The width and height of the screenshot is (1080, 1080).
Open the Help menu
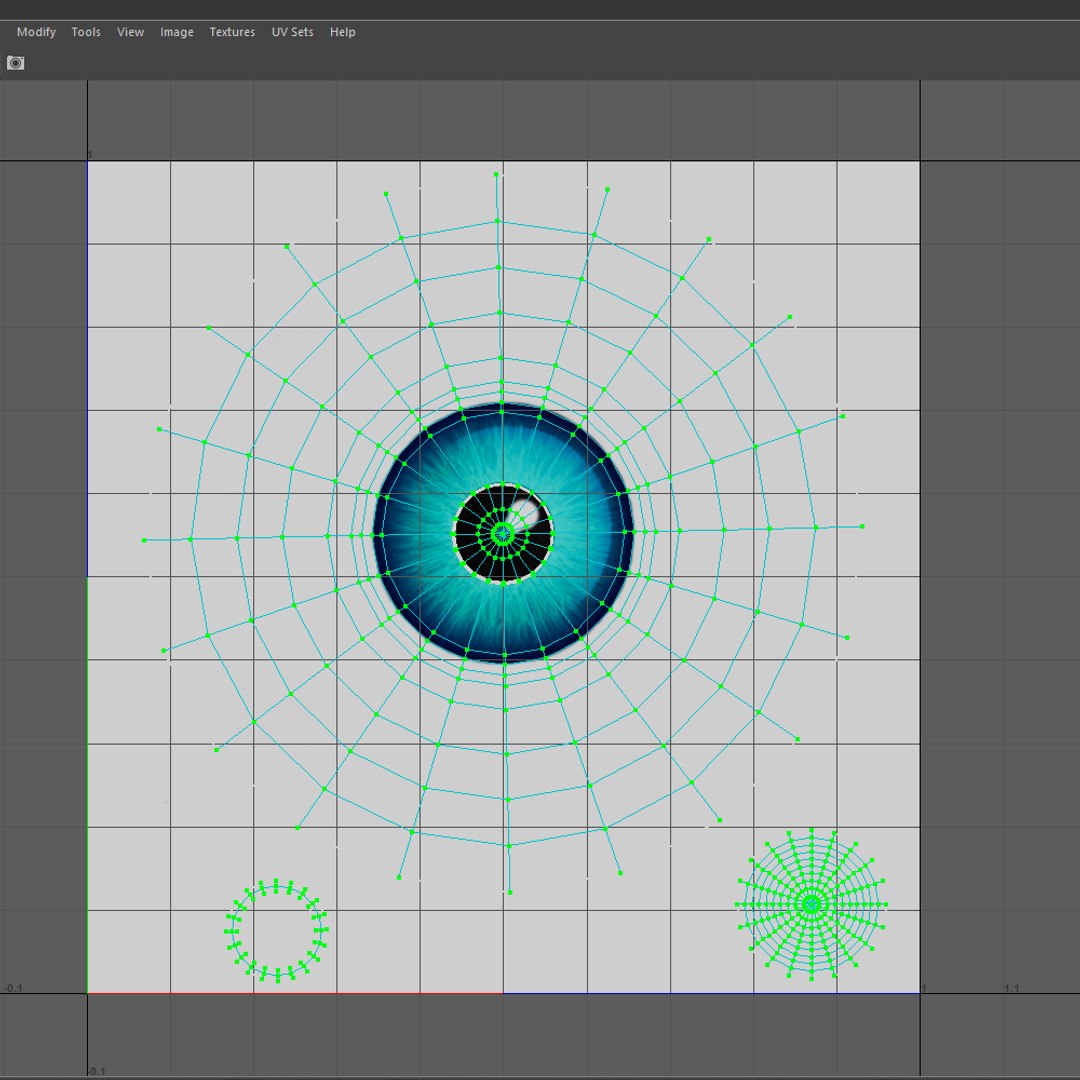point(342,32)
